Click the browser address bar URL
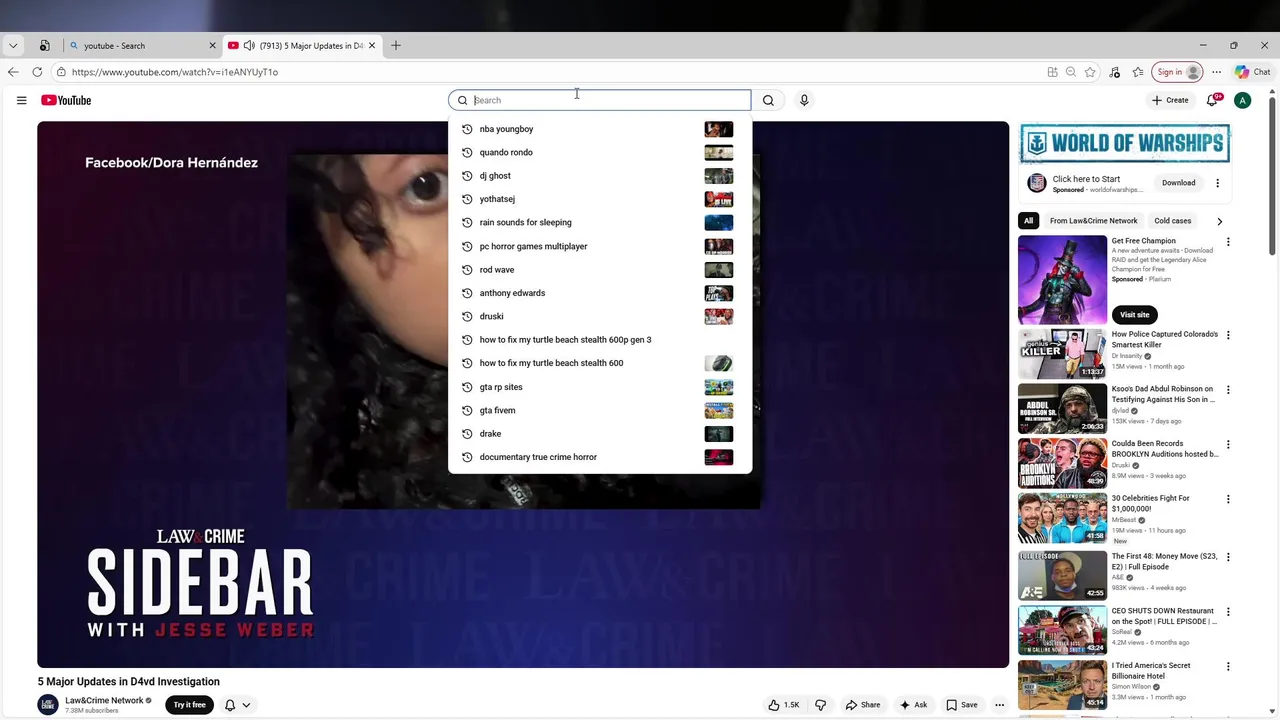This screenshot has width=1280, height=720. (x=175, y=72)
